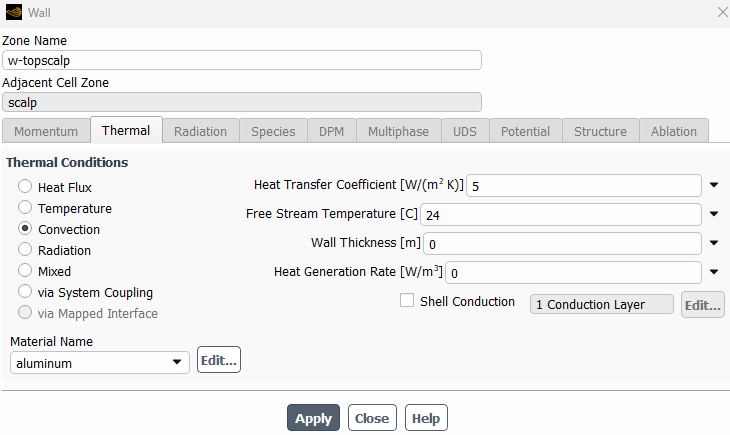Image resolution: width=730 pixels, height=435 pixels.
Task: Open Heat Generation Rate options arrow
Action: click(x=714, y=272)
